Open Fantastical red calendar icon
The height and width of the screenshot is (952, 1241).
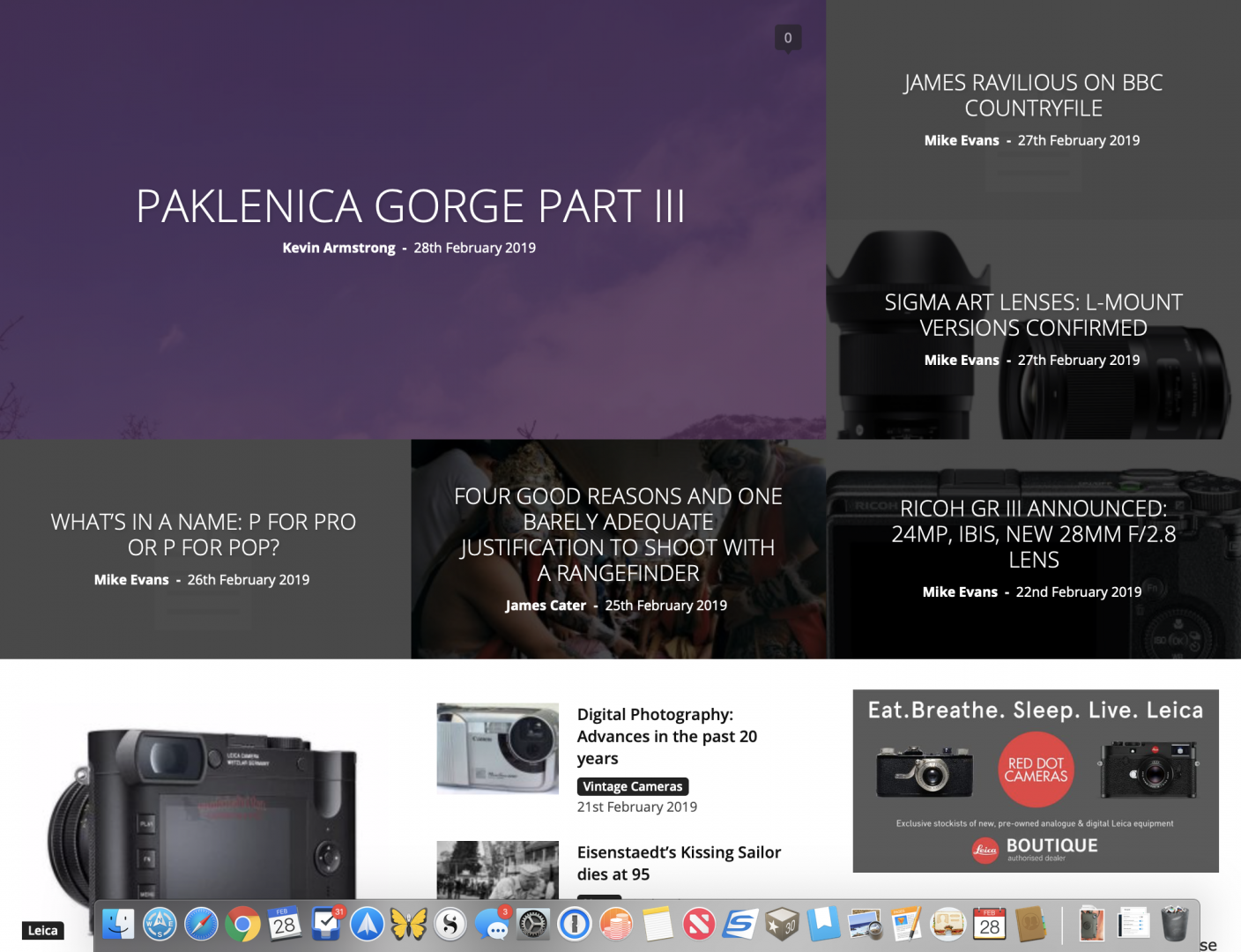(990, 924)
